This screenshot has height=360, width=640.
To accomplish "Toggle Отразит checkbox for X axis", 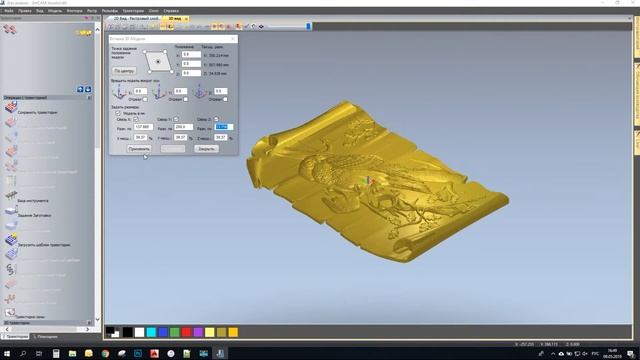I will pos(145,99).
